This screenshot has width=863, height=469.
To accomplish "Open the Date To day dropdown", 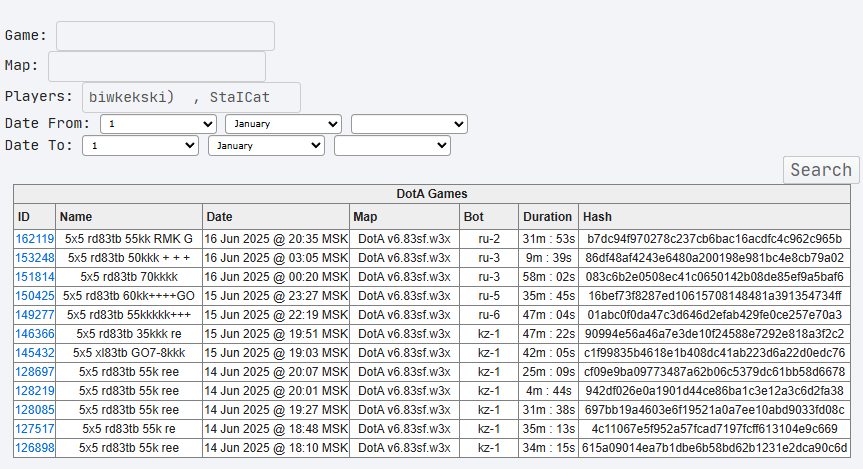I will click(140, 146).
